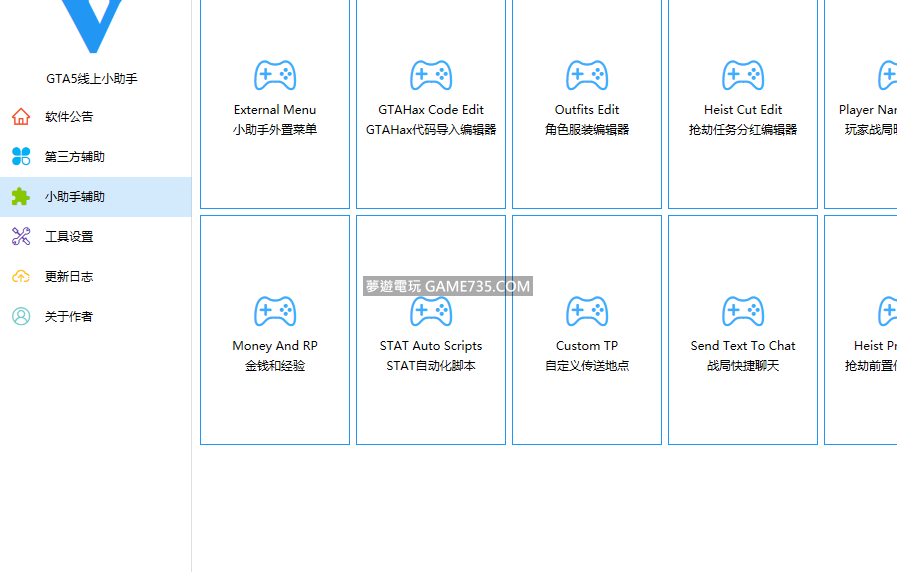Click the 自定义传送地点 text label
Image resolution: width=897 pixels, height=572 pixels.
[587, 366]
